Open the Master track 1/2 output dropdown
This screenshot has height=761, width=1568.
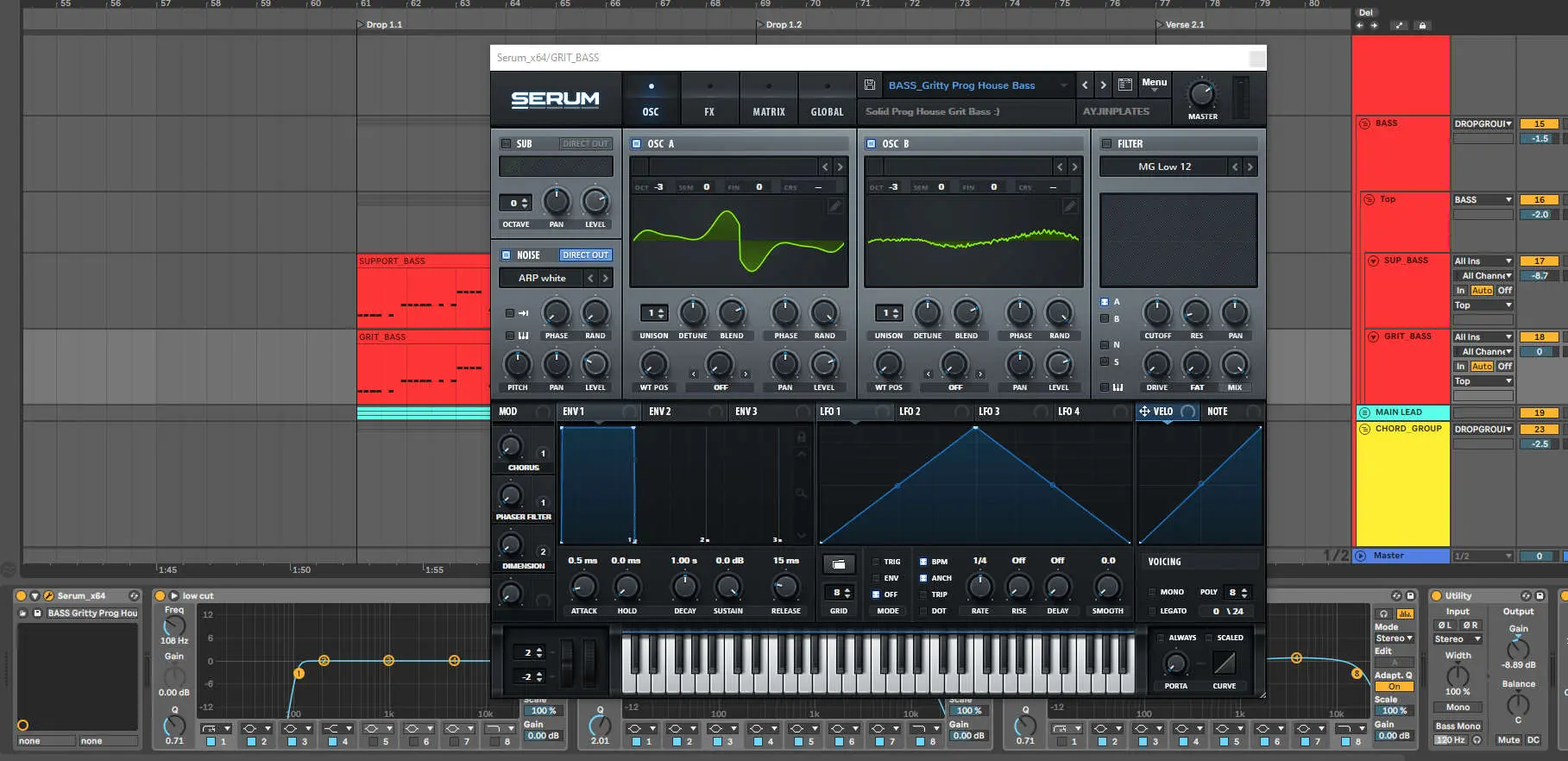click(x=1483, y=556)
